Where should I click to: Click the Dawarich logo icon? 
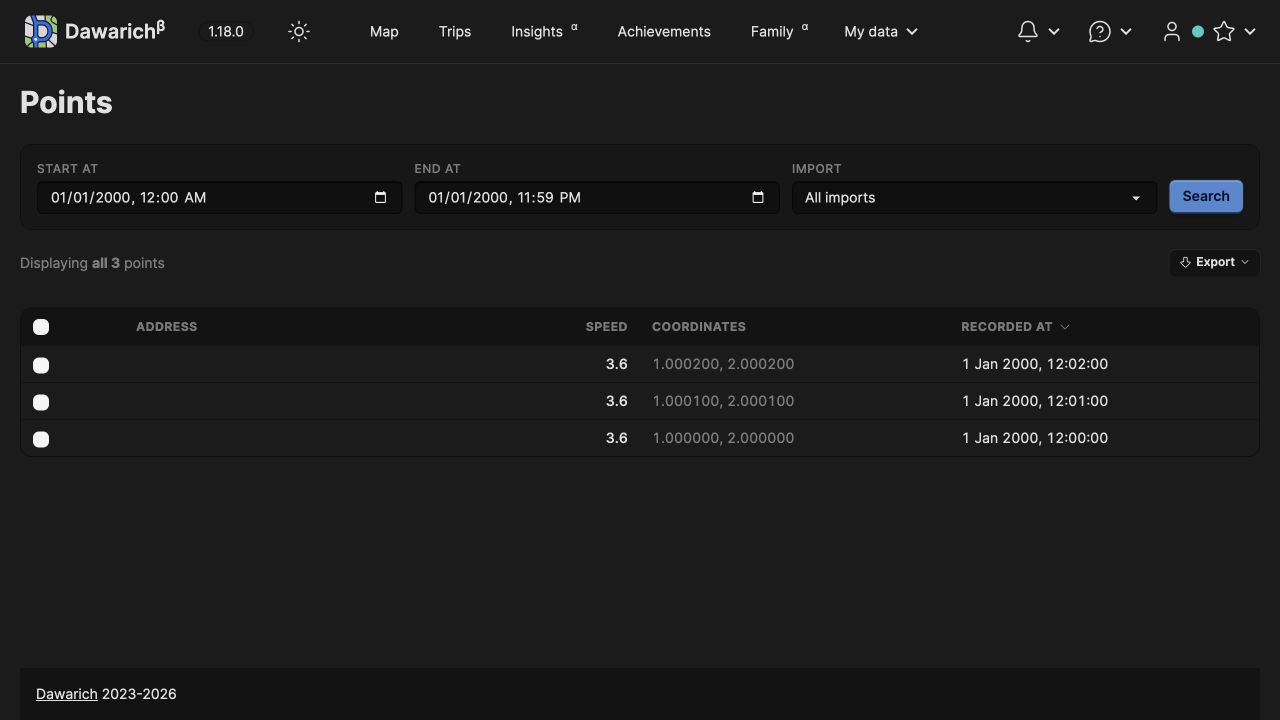41,32
